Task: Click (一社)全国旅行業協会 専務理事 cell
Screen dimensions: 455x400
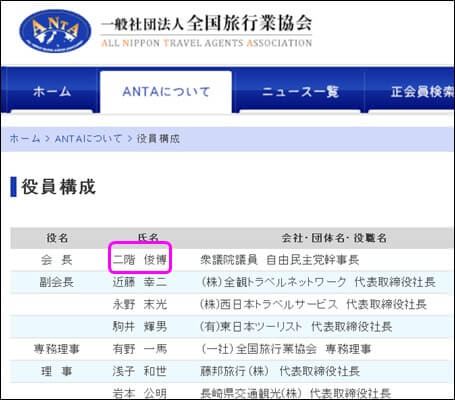Action: tap(286, 349)
